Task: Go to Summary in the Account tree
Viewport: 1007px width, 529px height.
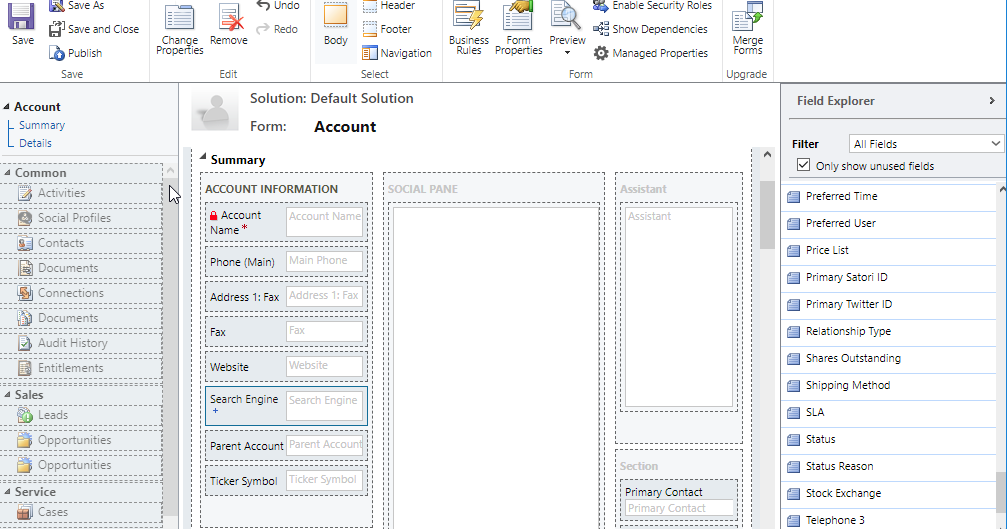Action: (x=42, y=125)
